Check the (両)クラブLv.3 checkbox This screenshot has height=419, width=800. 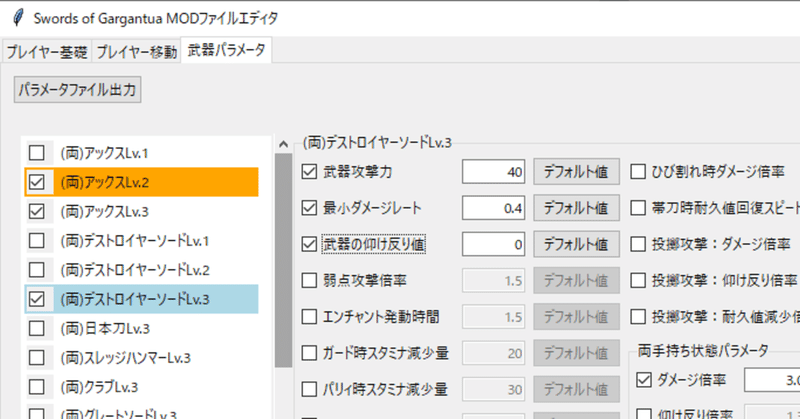pyautogui.click(x=37, y=387)
